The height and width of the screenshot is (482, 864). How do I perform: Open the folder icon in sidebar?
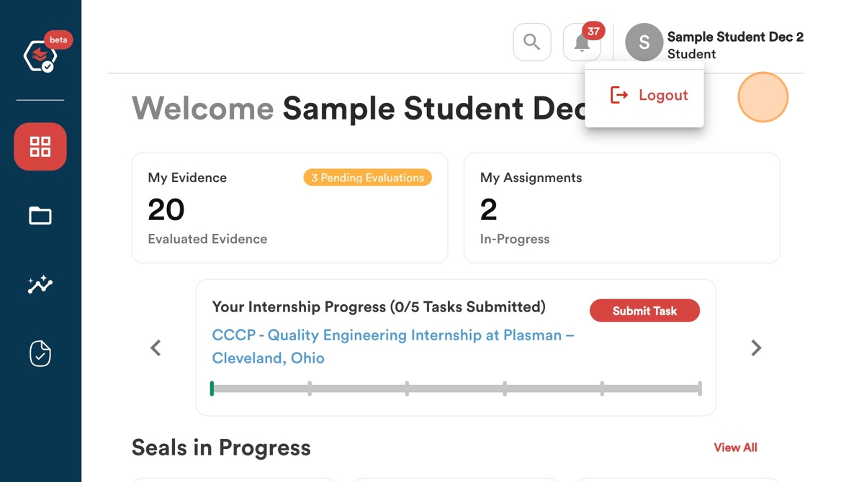(40, 215)
